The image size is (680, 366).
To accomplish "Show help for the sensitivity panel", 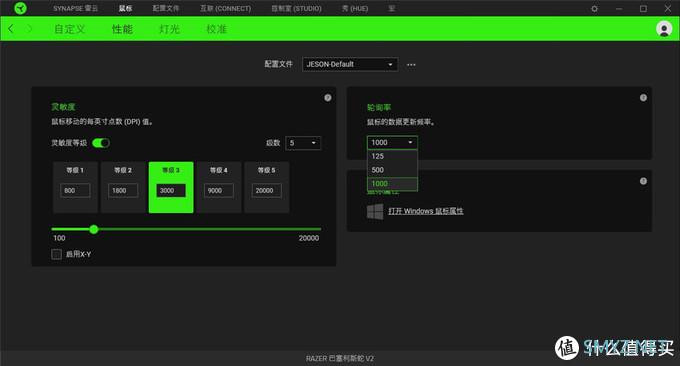I will coord(328,98).
